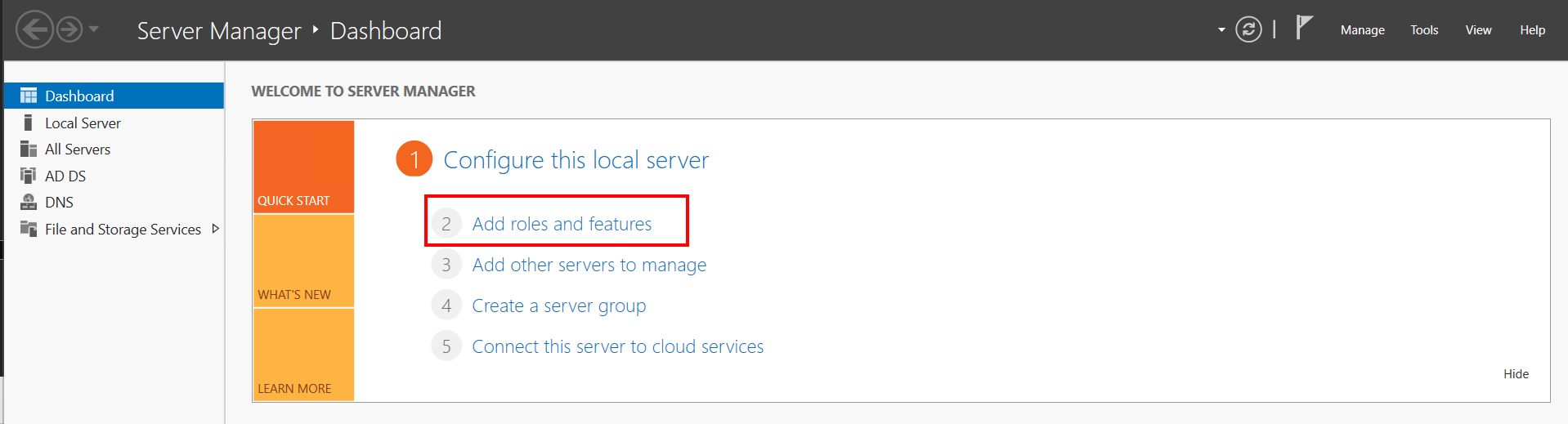Expand File and Storage Services arrow
1568x424 pixels.
[215, 229]
